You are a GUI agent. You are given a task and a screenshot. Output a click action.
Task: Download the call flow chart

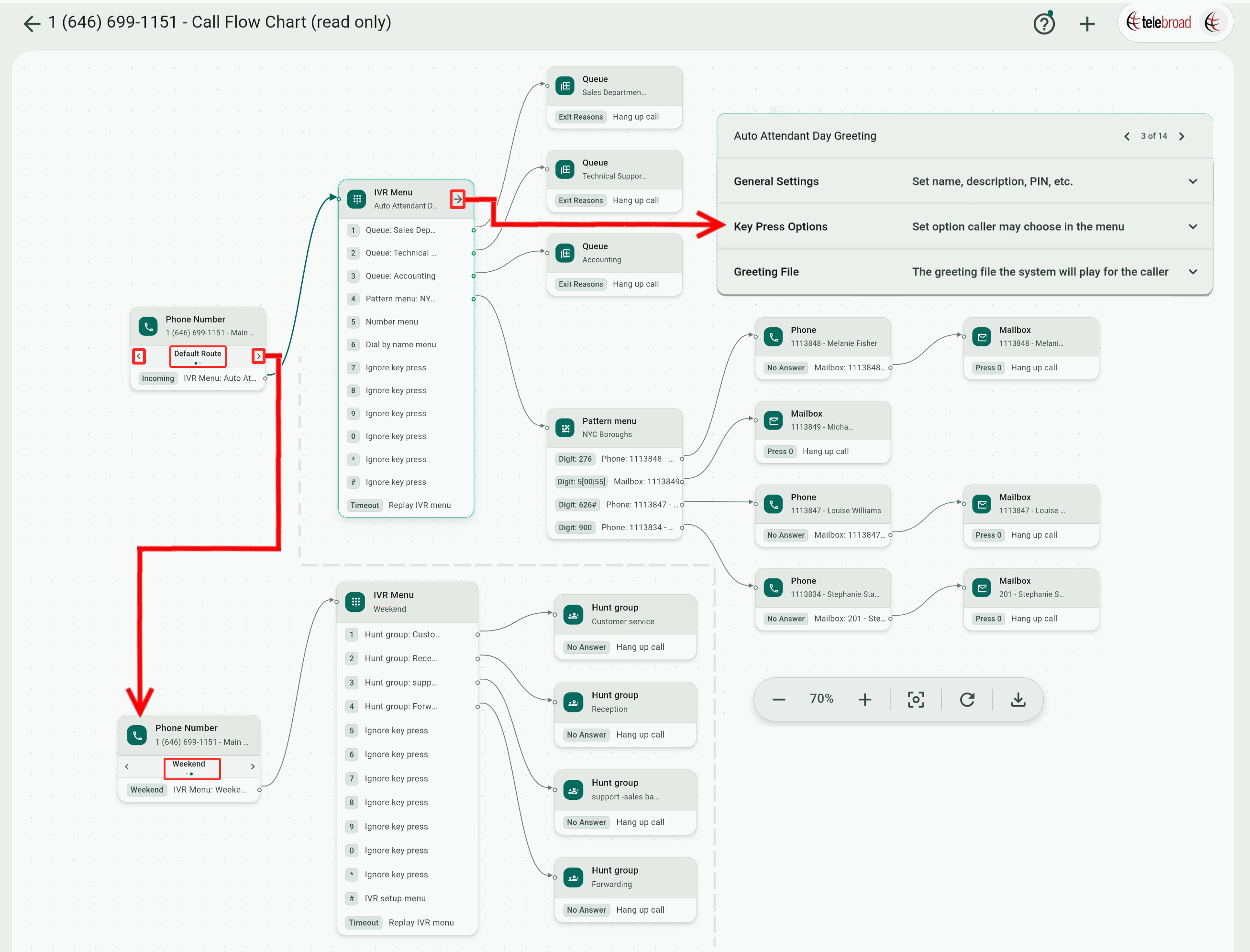pyautogui.click(x=1018, y=699)
